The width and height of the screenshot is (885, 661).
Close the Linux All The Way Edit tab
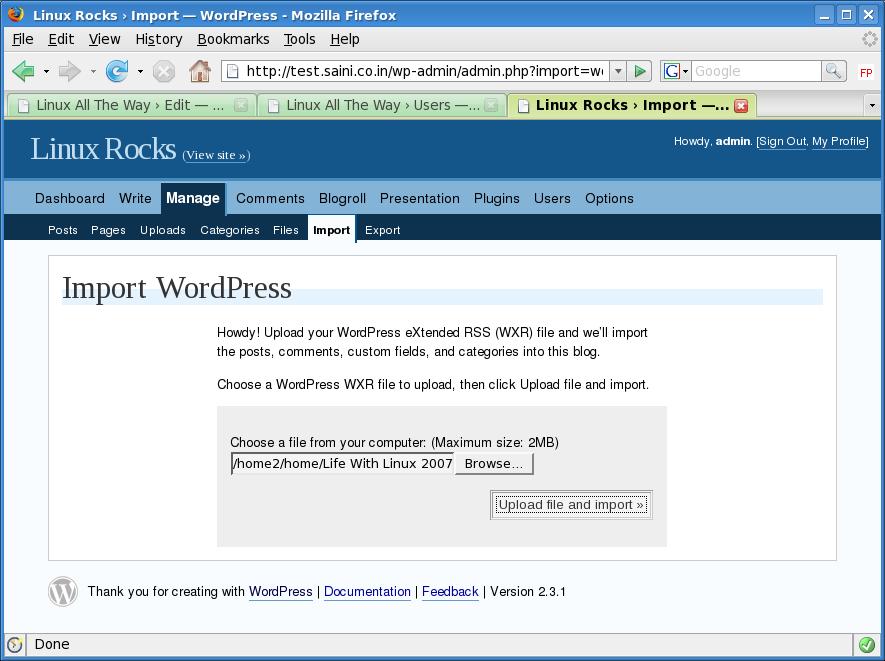pos(241,106)
